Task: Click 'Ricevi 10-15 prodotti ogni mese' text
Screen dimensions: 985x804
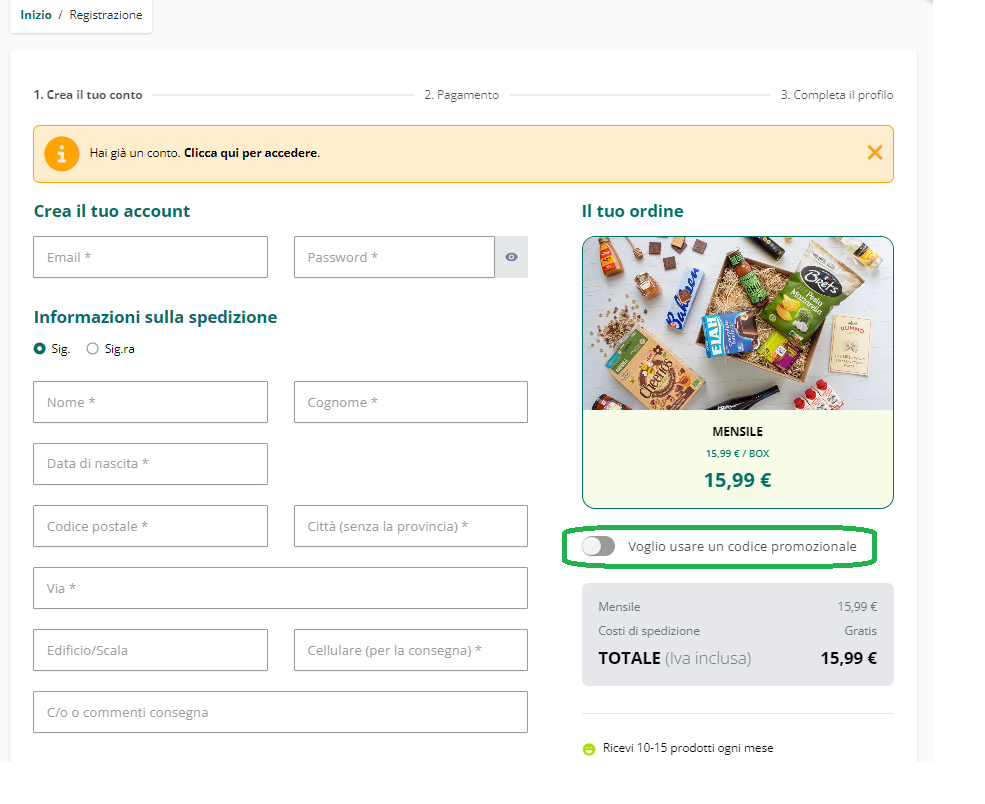Action: pyautogui.click(x=688, y=748)
